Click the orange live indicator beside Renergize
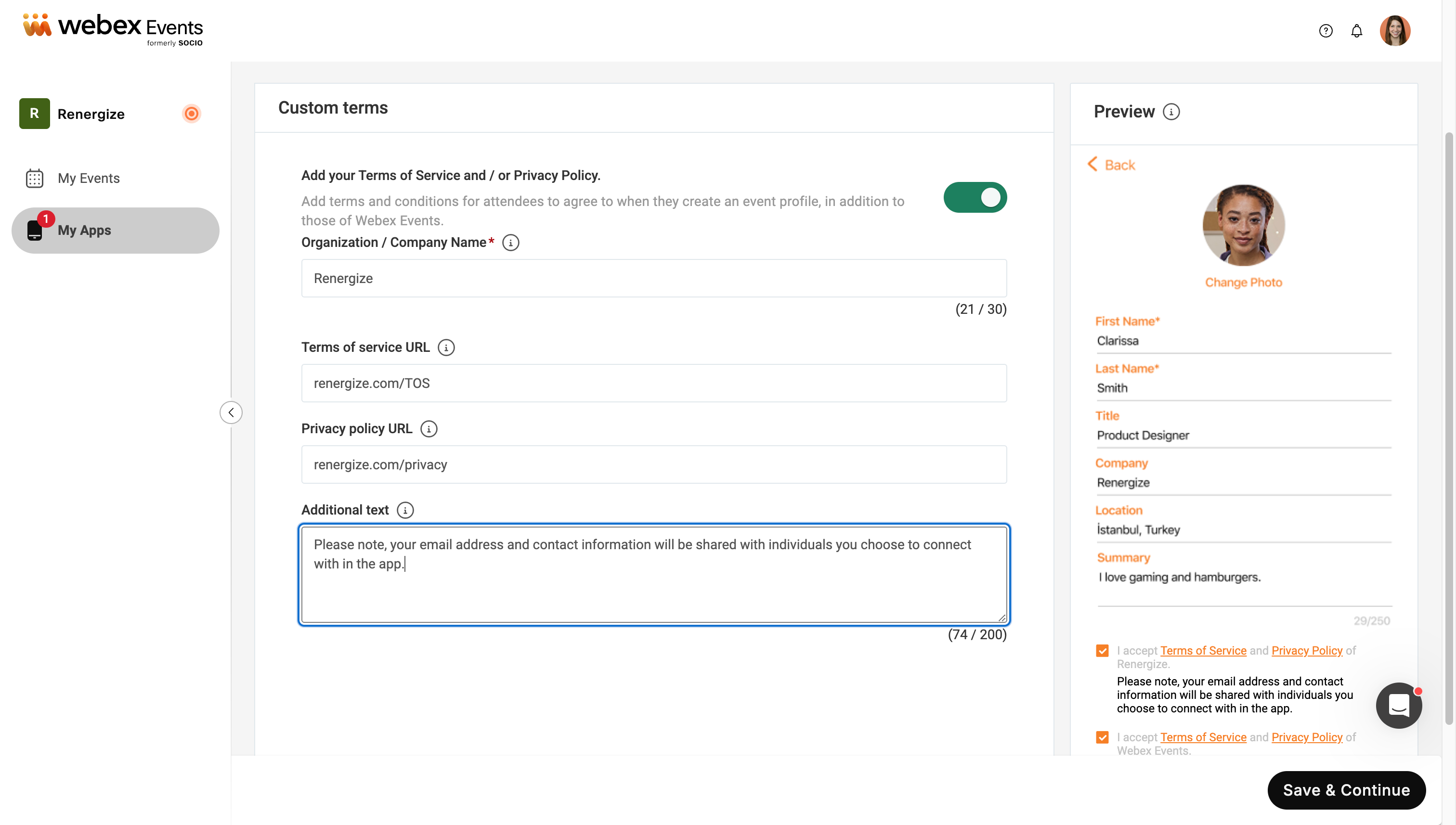The width and height of the screenshot is (1456, 825). click(x=192, y=113)
